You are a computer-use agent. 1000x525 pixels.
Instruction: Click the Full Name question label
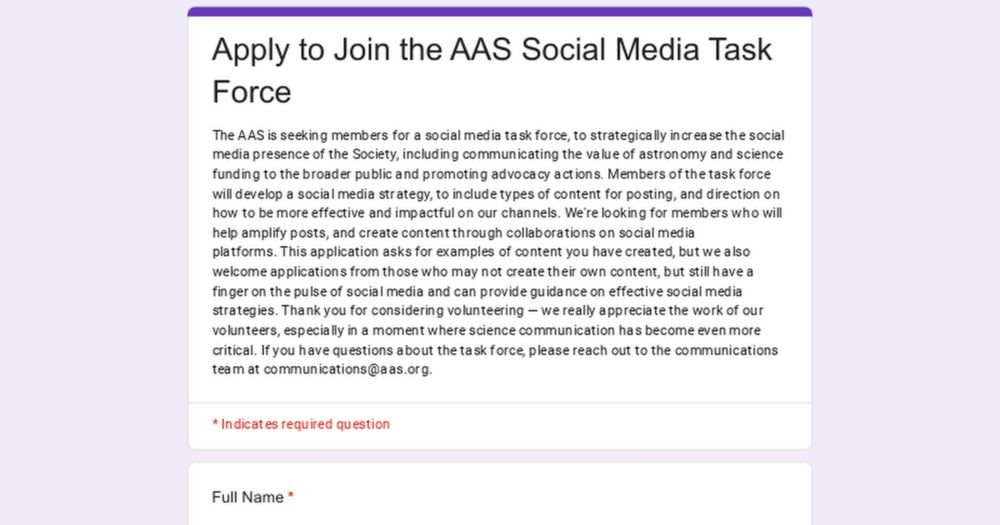248,497
